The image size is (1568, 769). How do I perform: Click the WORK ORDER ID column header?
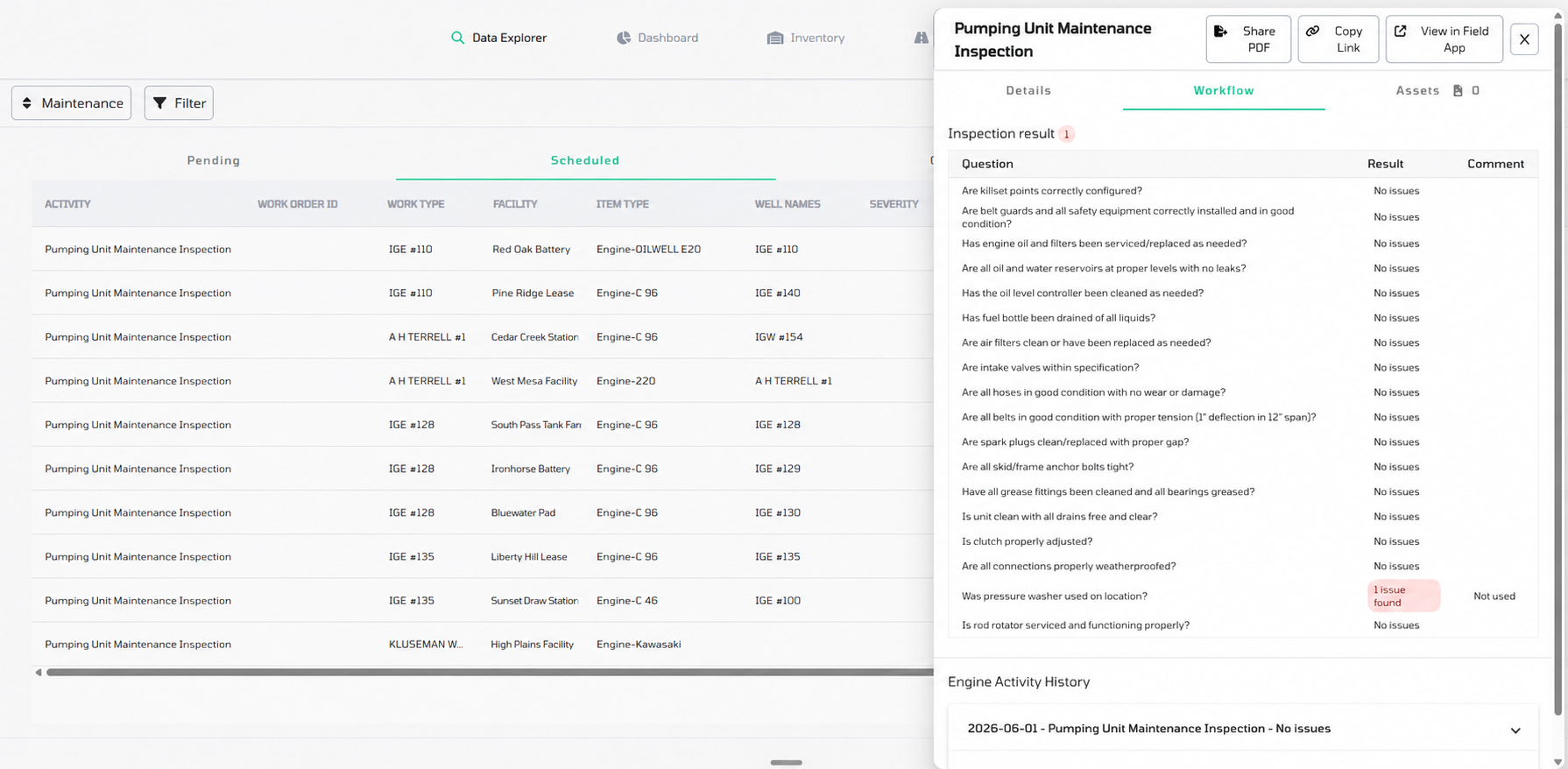(297, 204)
